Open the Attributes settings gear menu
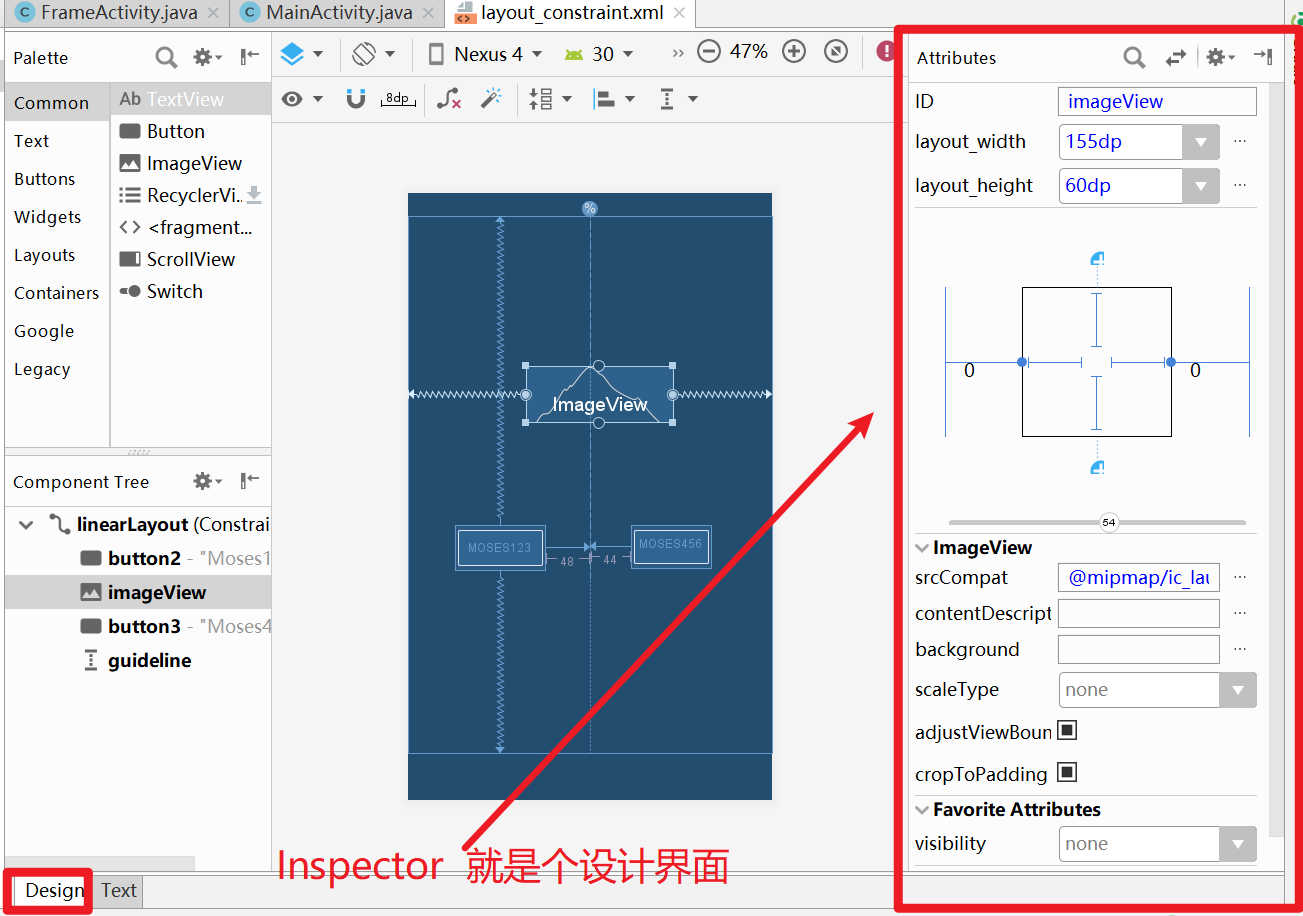The width and height of the screenshot is (1303, 916). [x=1220, y=57]
